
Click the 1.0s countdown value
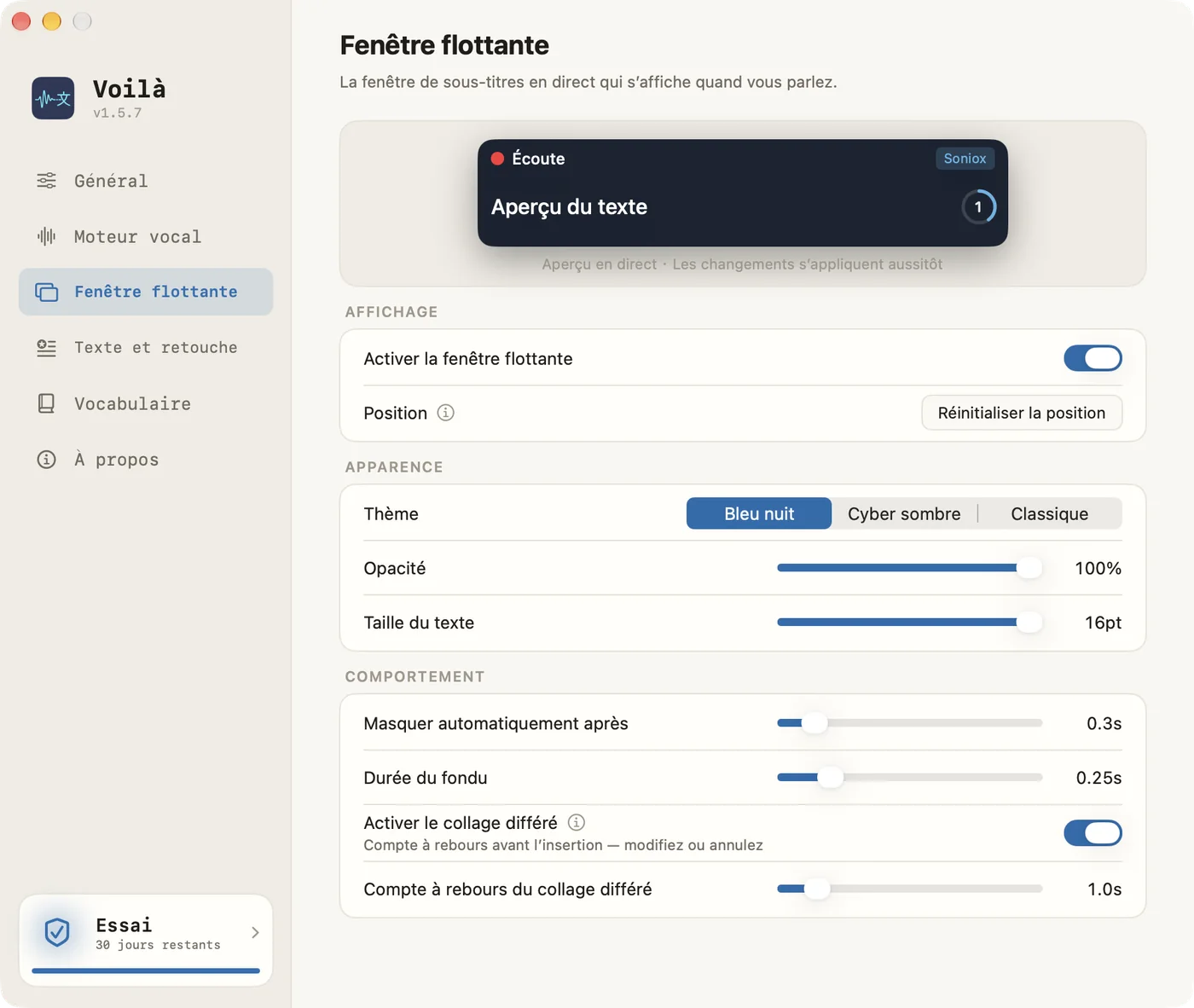tap(1104, 889)
